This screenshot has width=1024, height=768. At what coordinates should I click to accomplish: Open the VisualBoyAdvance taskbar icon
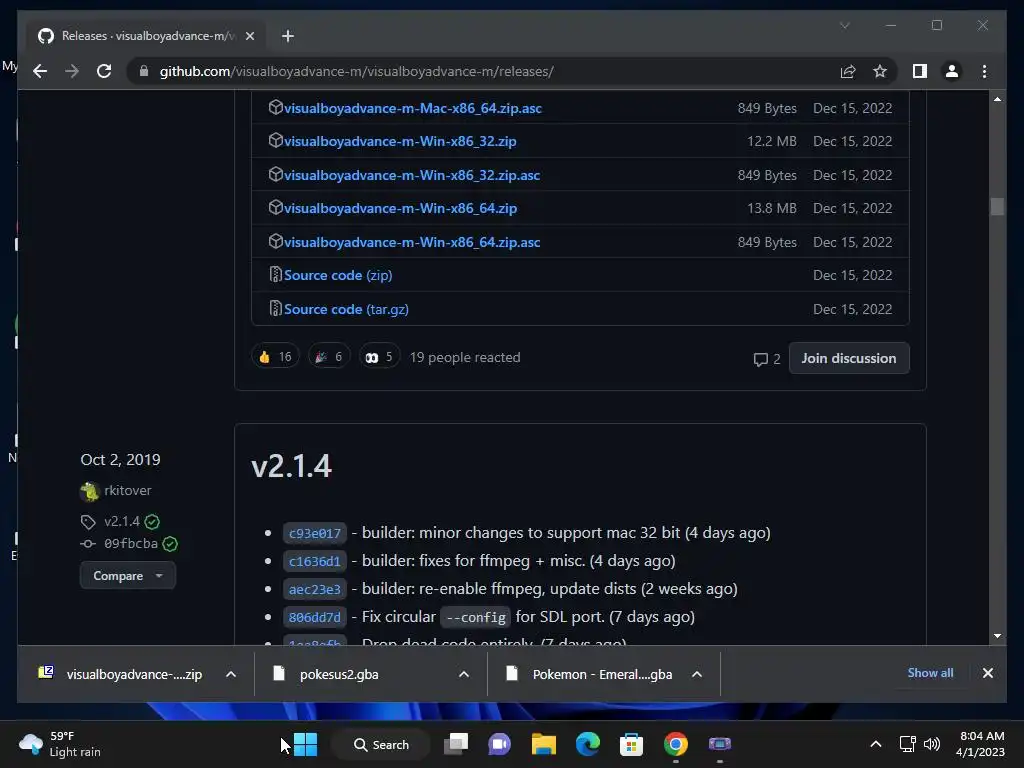pyautogui.click(x=720, y=744)
